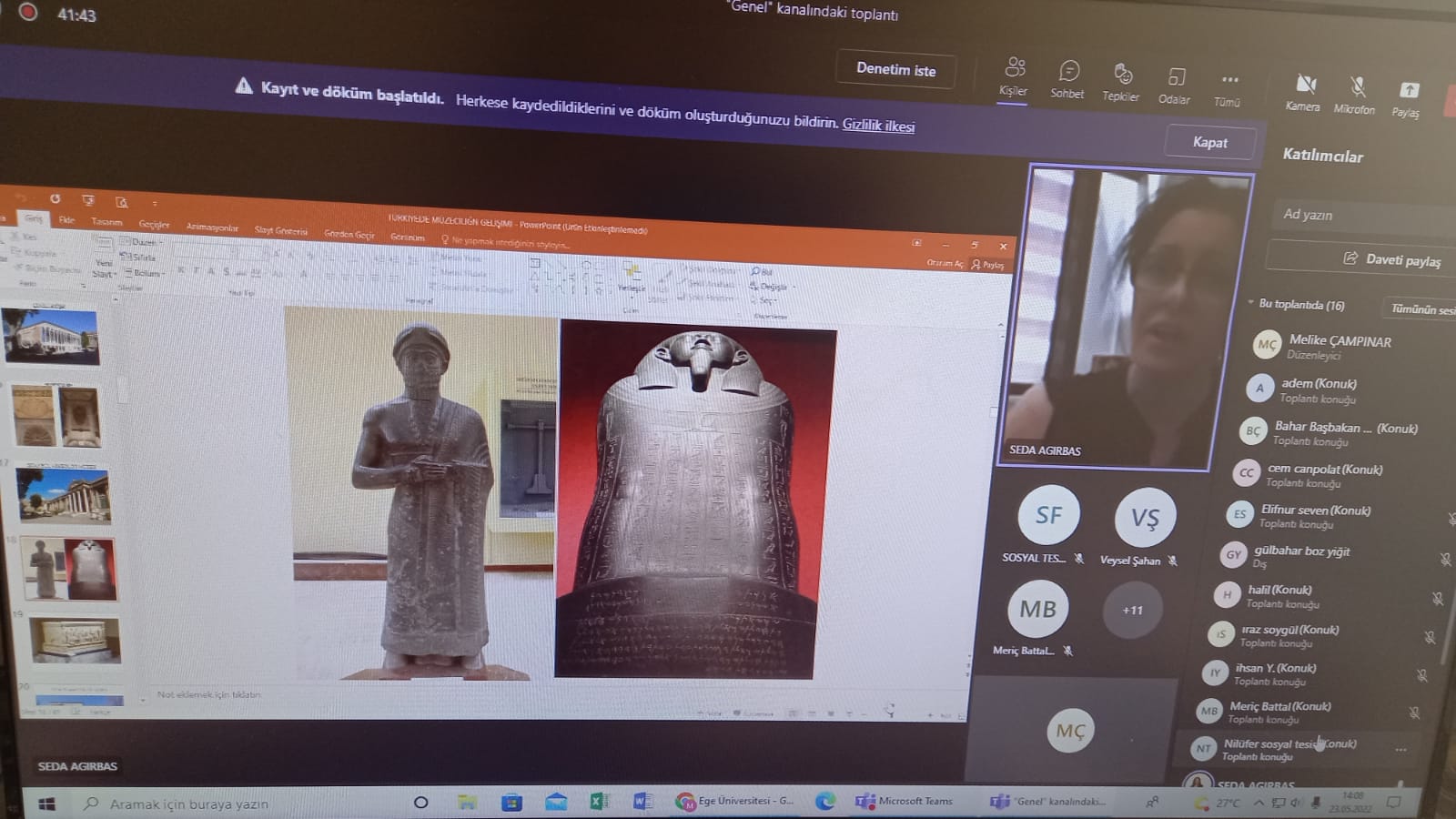Open the Odalar breakout rooms icon

pyautogui.click(x=1175, y=86)
